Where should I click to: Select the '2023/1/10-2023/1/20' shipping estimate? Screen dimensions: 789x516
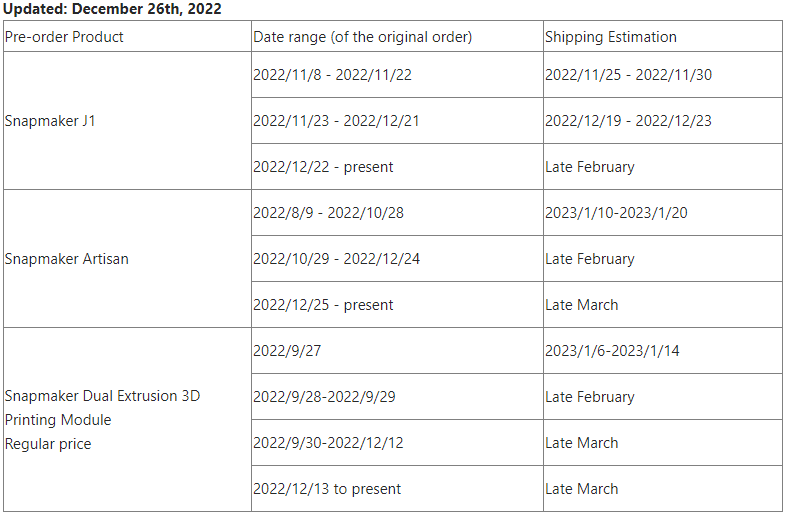616,213
